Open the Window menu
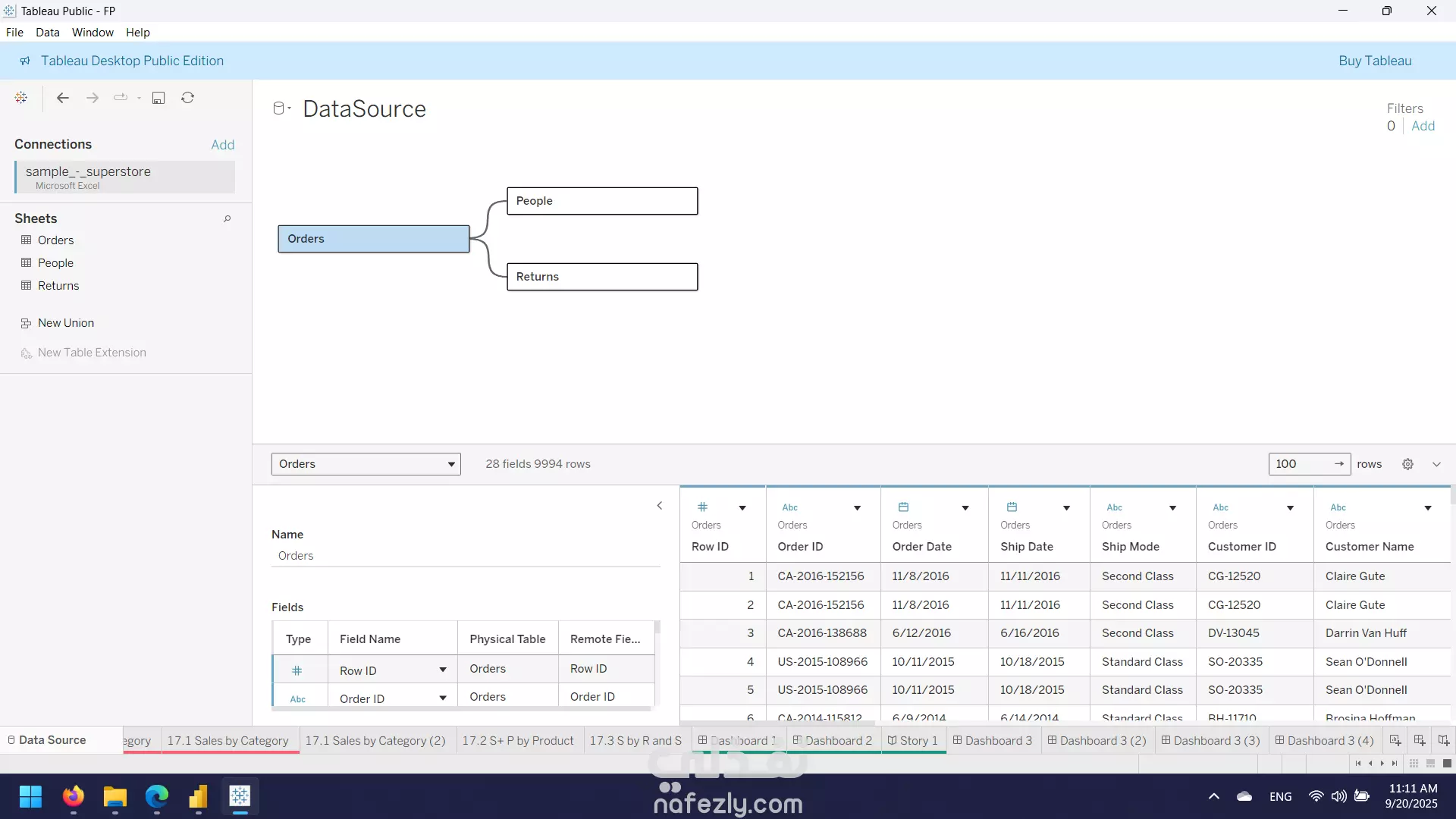 pyautogui.click(x=93, y=33)
